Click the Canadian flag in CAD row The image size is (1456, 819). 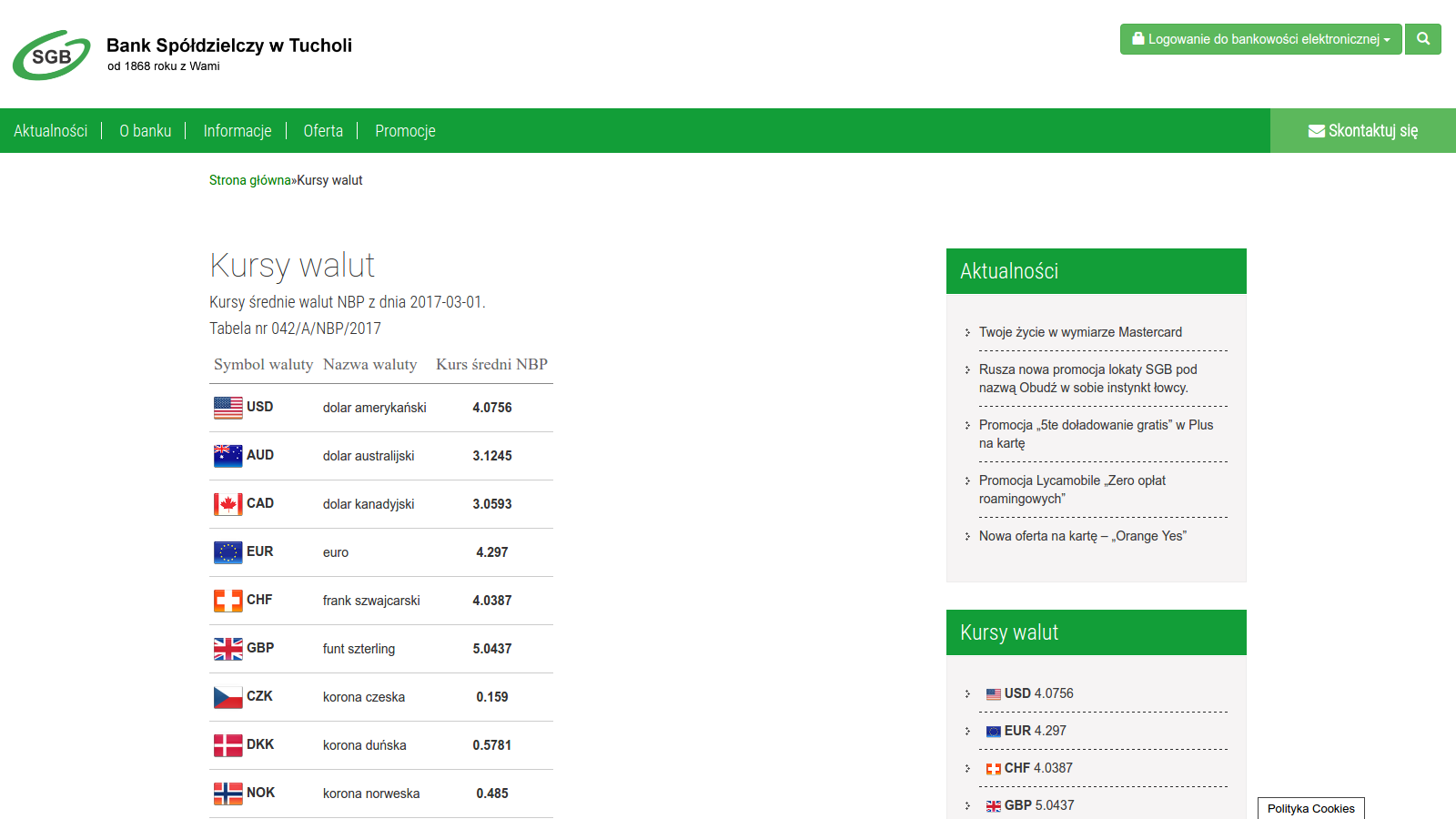[x=227, y=504]
